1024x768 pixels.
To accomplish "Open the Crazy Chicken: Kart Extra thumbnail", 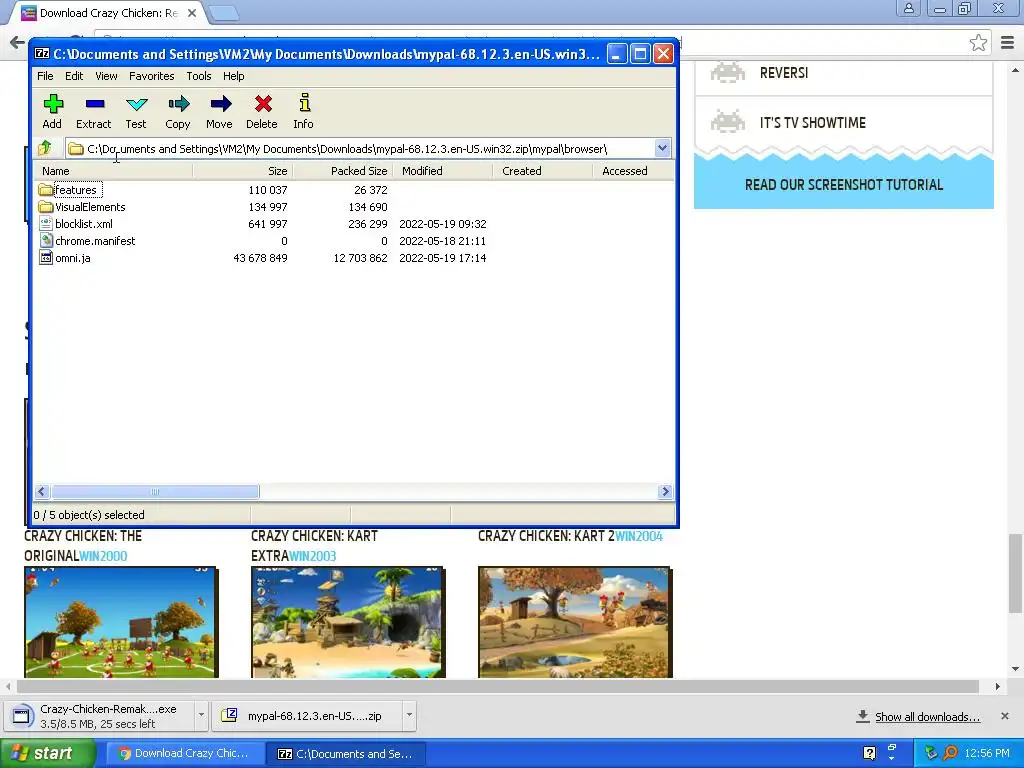I will click(348, 622).
